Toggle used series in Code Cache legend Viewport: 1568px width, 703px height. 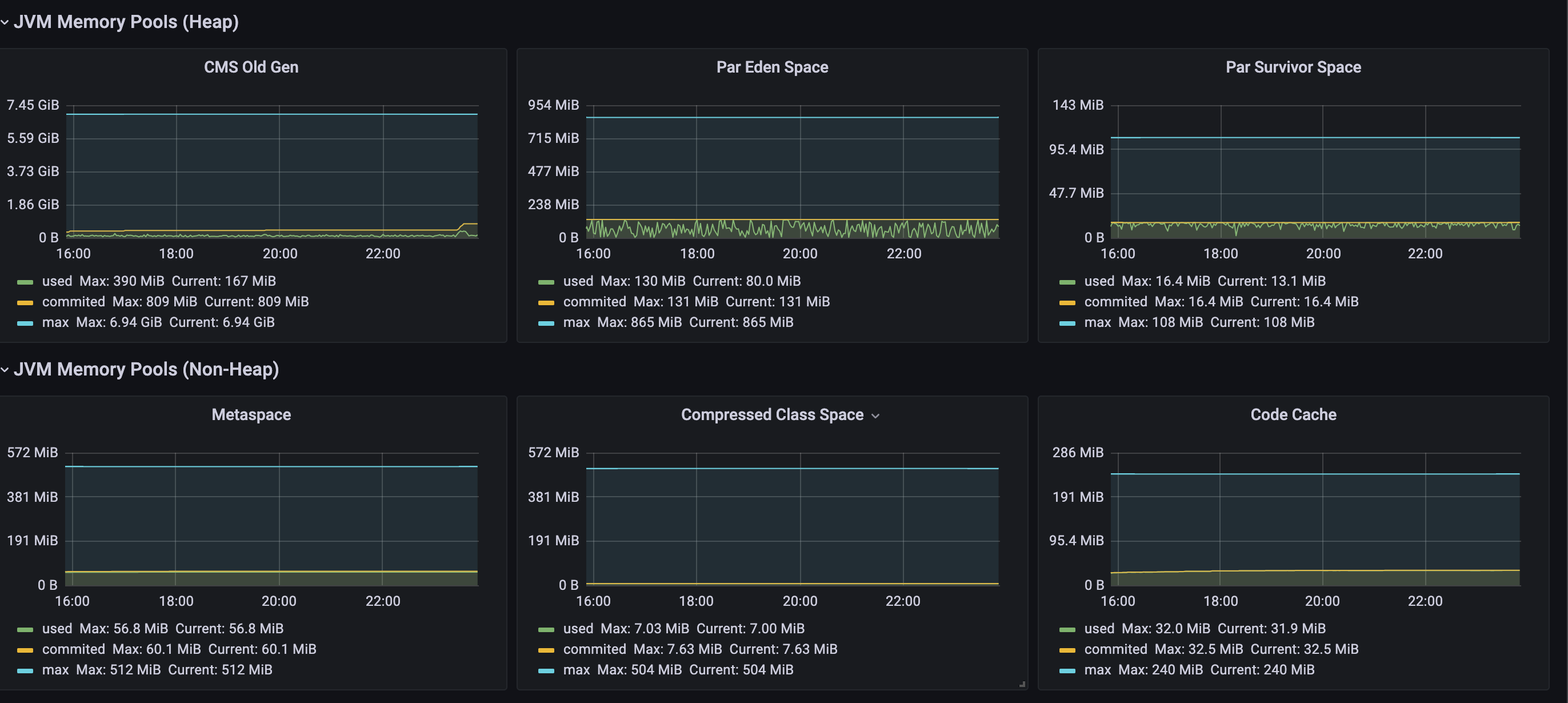pyautogui.click(x=1099, y=629)
